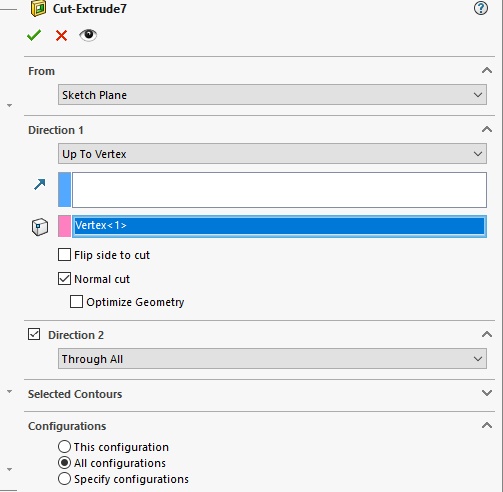Uncheck the Normal cut checkbox

tap(64, 279)
